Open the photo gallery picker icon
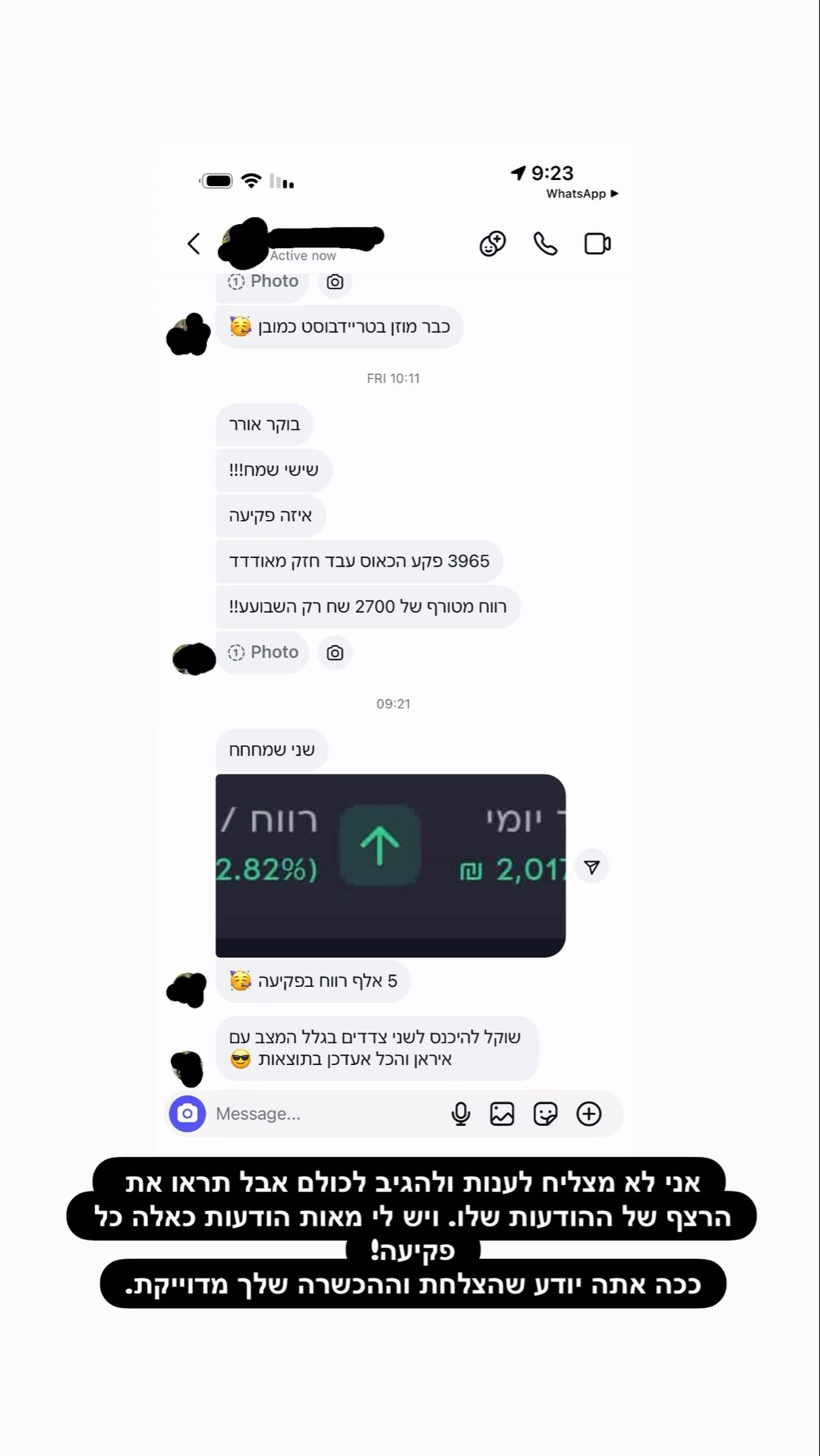Viewport: 820px width, 1456px height. point(502,1114)
